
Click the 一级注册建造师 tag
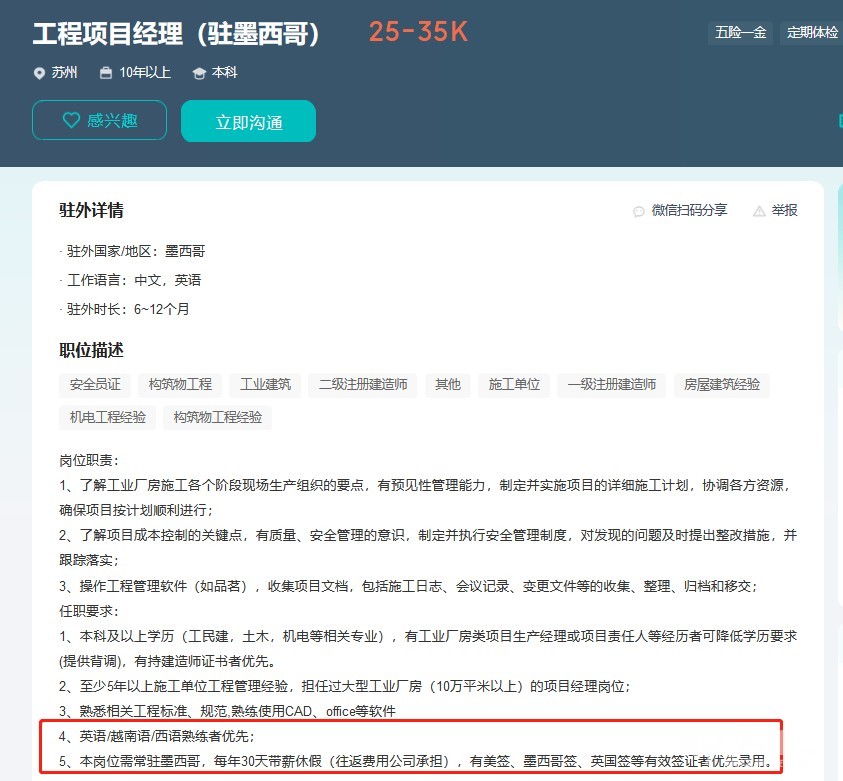click(612, 385)
